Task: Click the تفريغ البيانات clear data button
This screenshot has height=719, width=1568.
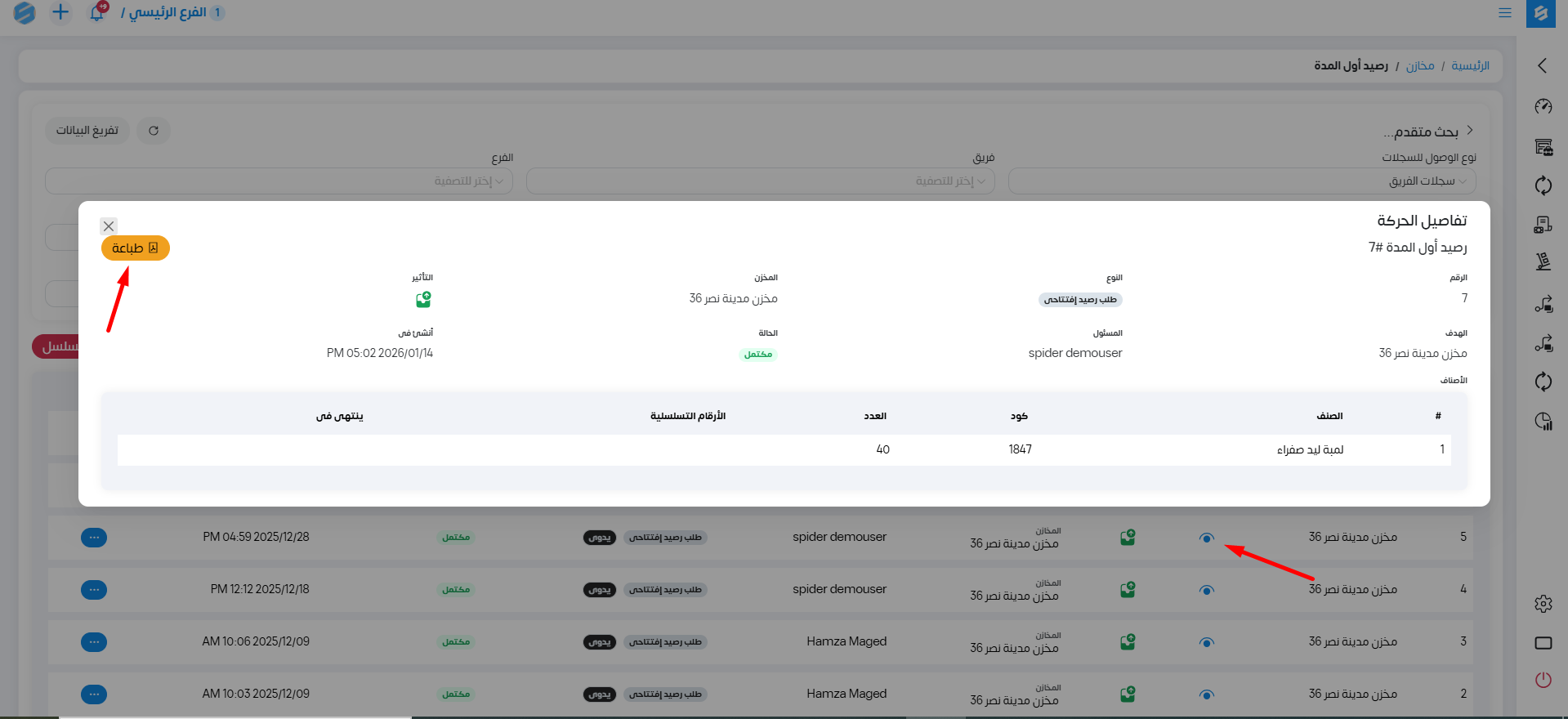Action: point(87,131)
